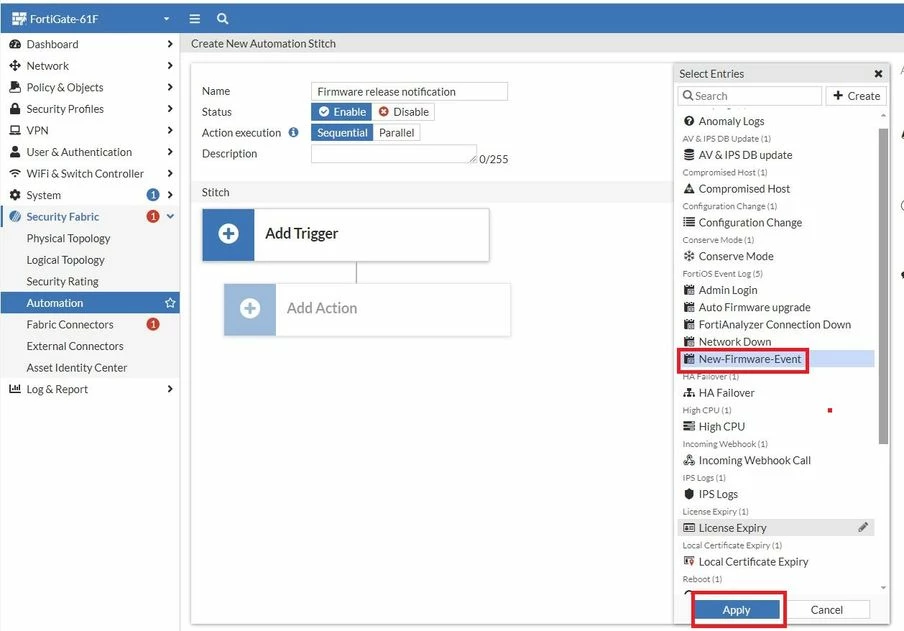Click the Anomaly Logs entry icon
This screenshot has width=904, height=631.
[689, 121]
